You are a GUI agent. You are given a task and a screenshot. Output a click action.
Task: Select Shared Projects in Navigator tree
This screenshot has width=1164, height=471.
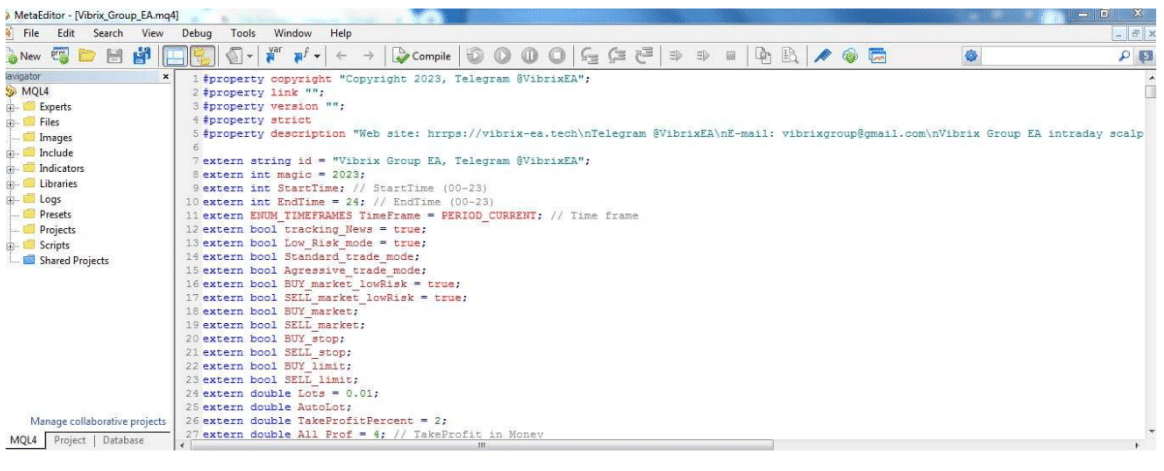tap(73, 260)
